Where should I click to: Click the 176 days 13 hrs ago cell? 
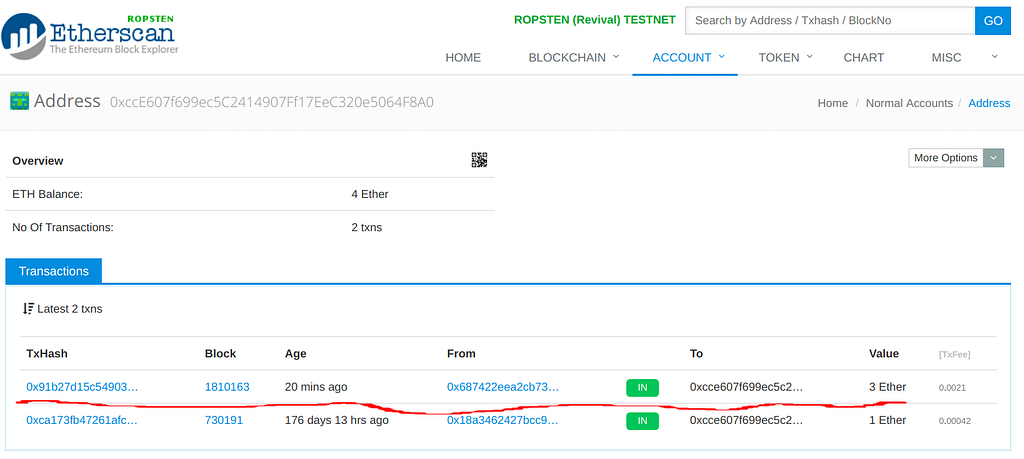coord(337,420)
